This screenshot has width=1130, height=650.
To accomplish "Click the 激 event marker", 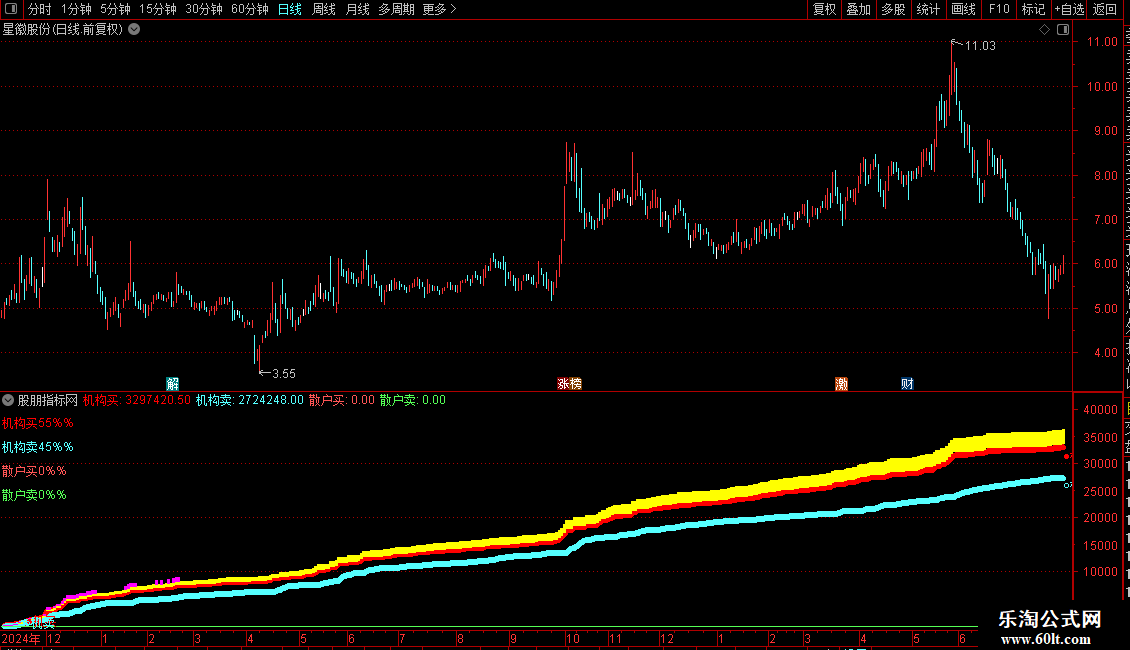I will point(841,383).
